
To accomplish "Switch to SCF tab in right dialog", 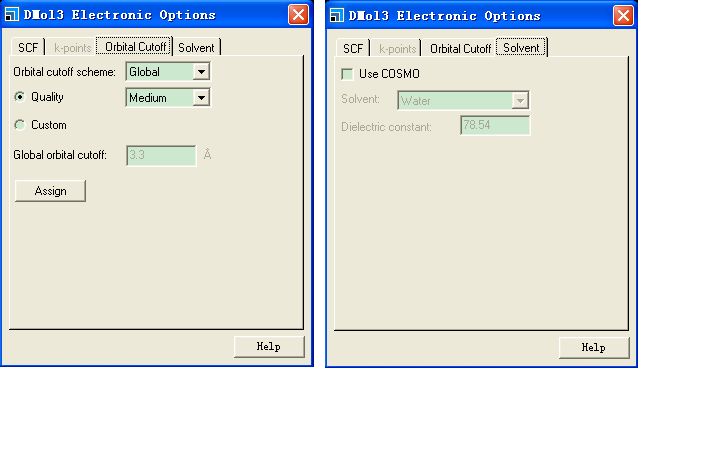I will pyautogui.click(x=353, y=49).
